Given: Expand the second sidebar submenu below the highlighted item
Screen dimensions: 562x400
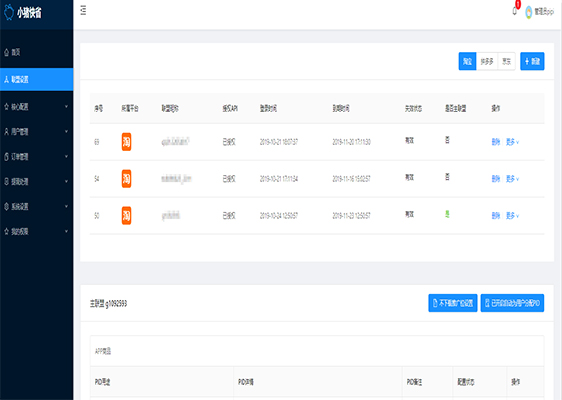Looking at the screenshot, I should [37, 132].
